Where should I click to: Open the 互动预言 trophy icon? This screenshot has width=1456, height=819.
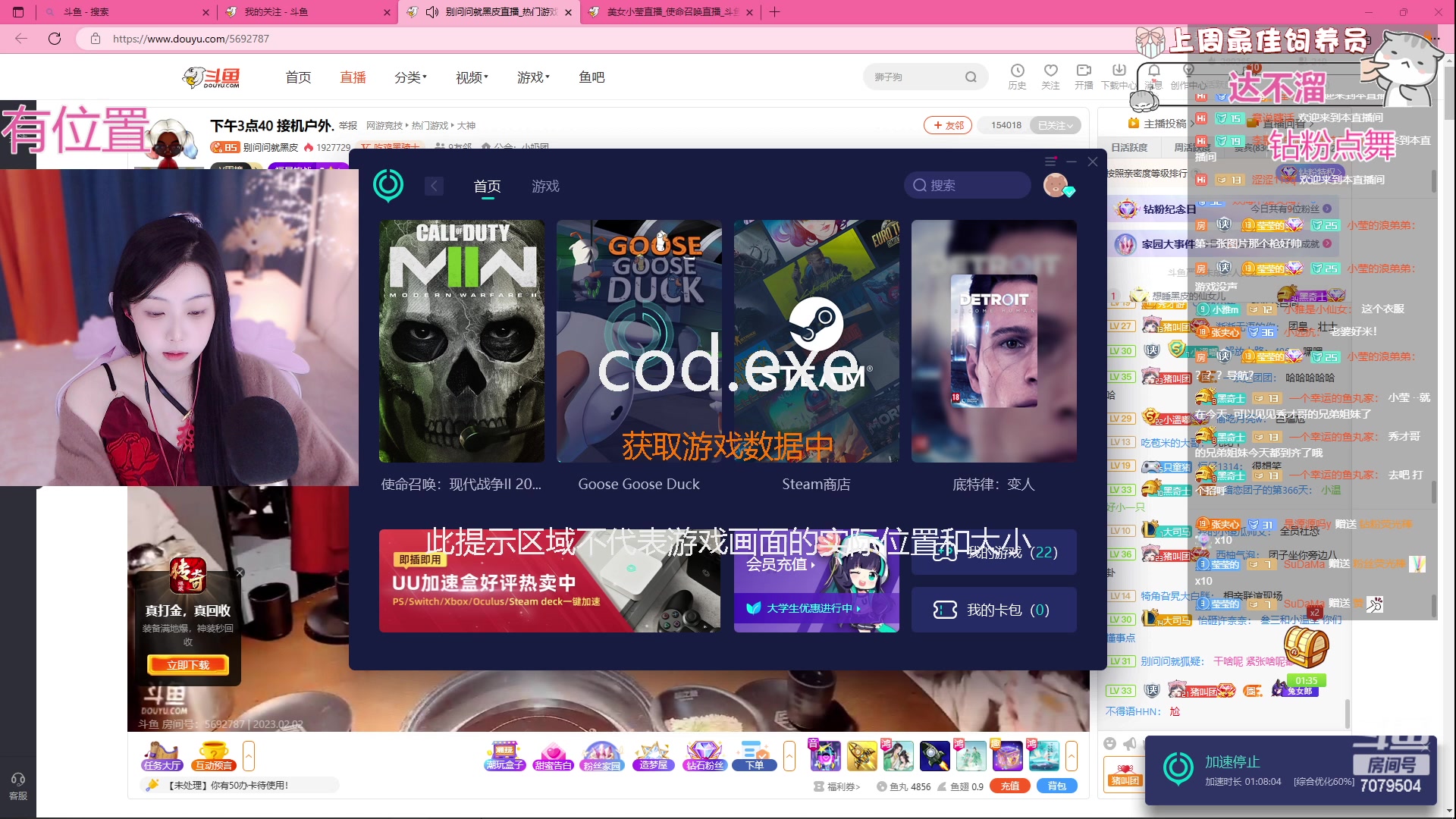click(214, 756)
